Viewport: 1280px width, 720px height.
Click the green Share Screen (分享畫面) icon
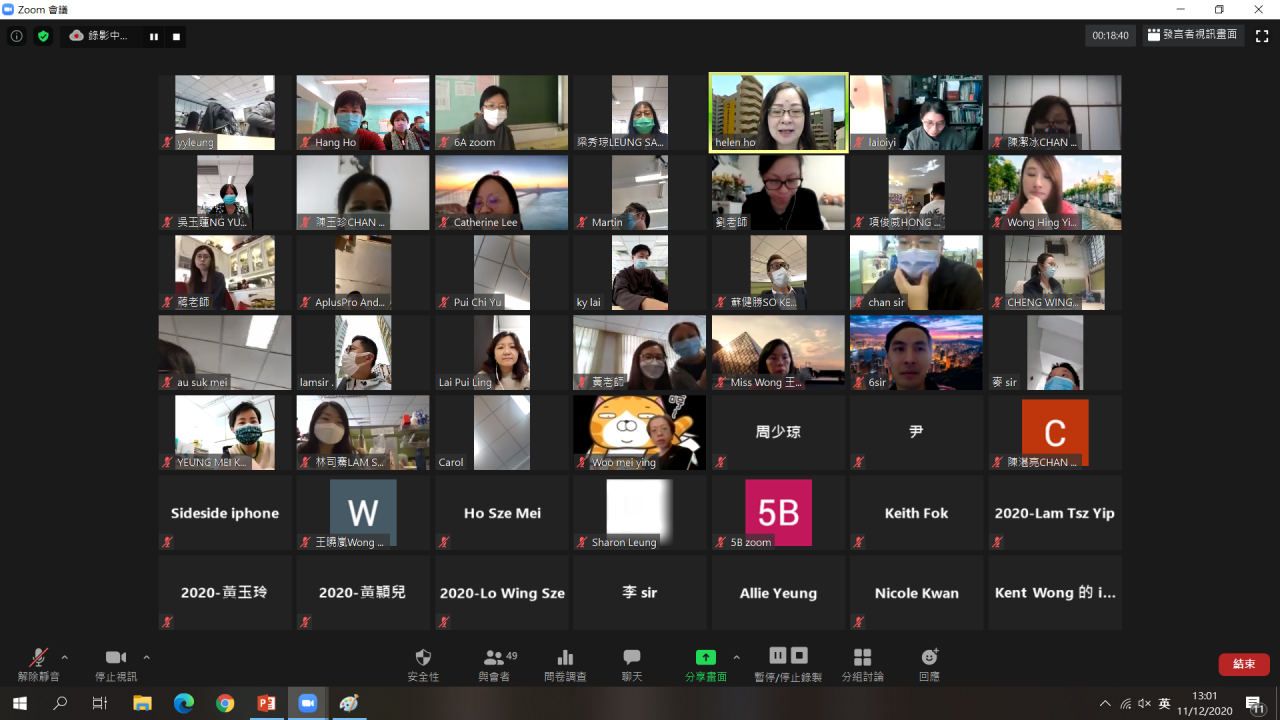(706, 658)
